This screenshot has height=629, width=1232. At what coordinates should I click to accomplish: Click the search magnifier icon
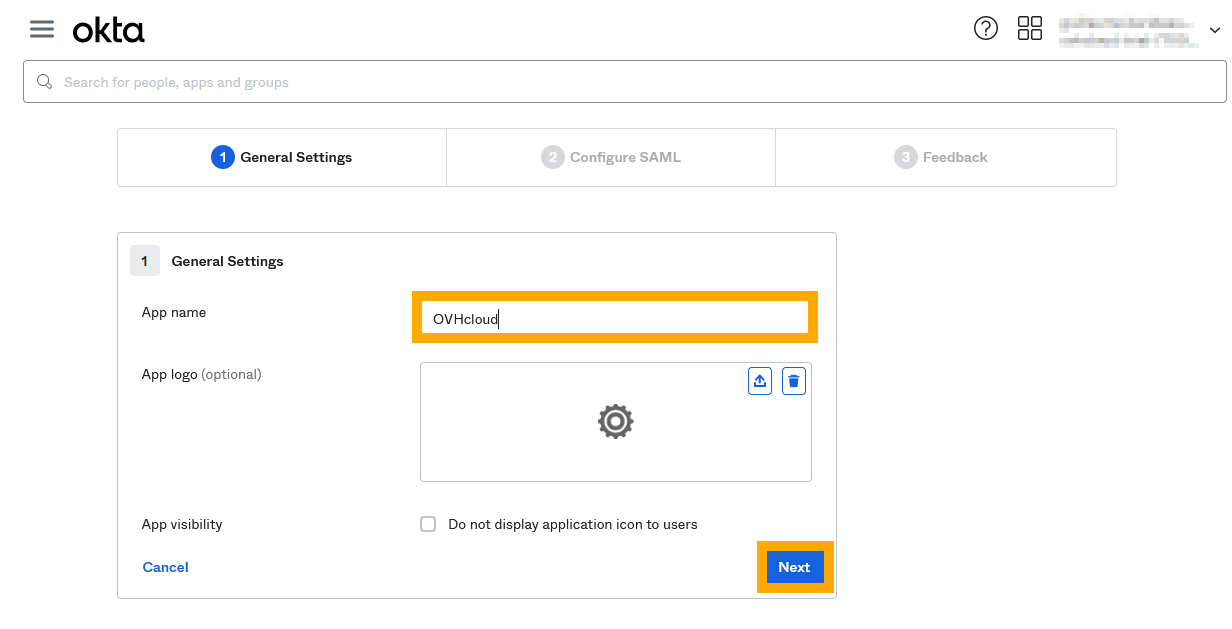pos(44,81)
